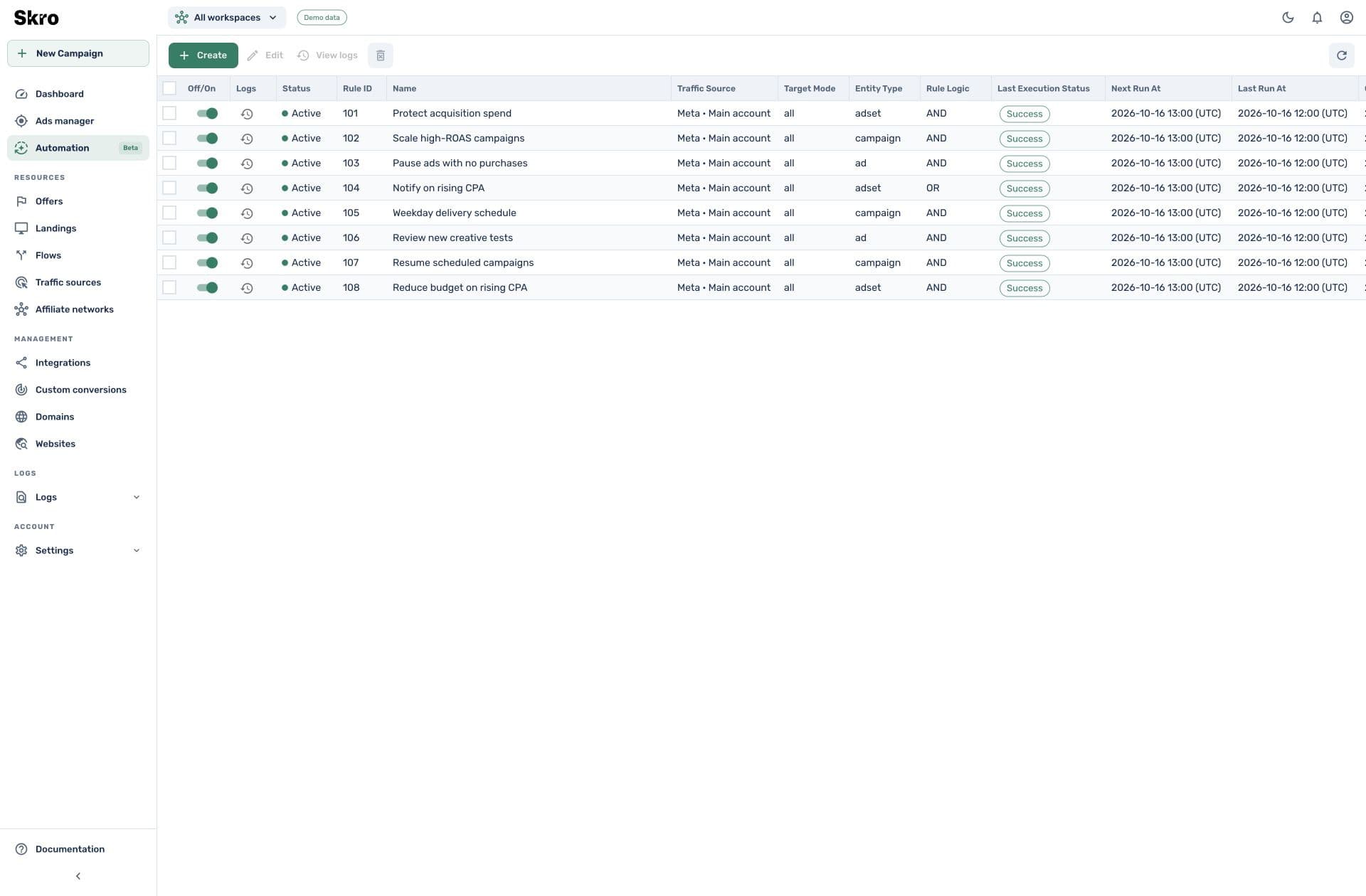1366x896 pixels.
Task: Toggle off rule Weekday delivery schedule
Action: 207,213
